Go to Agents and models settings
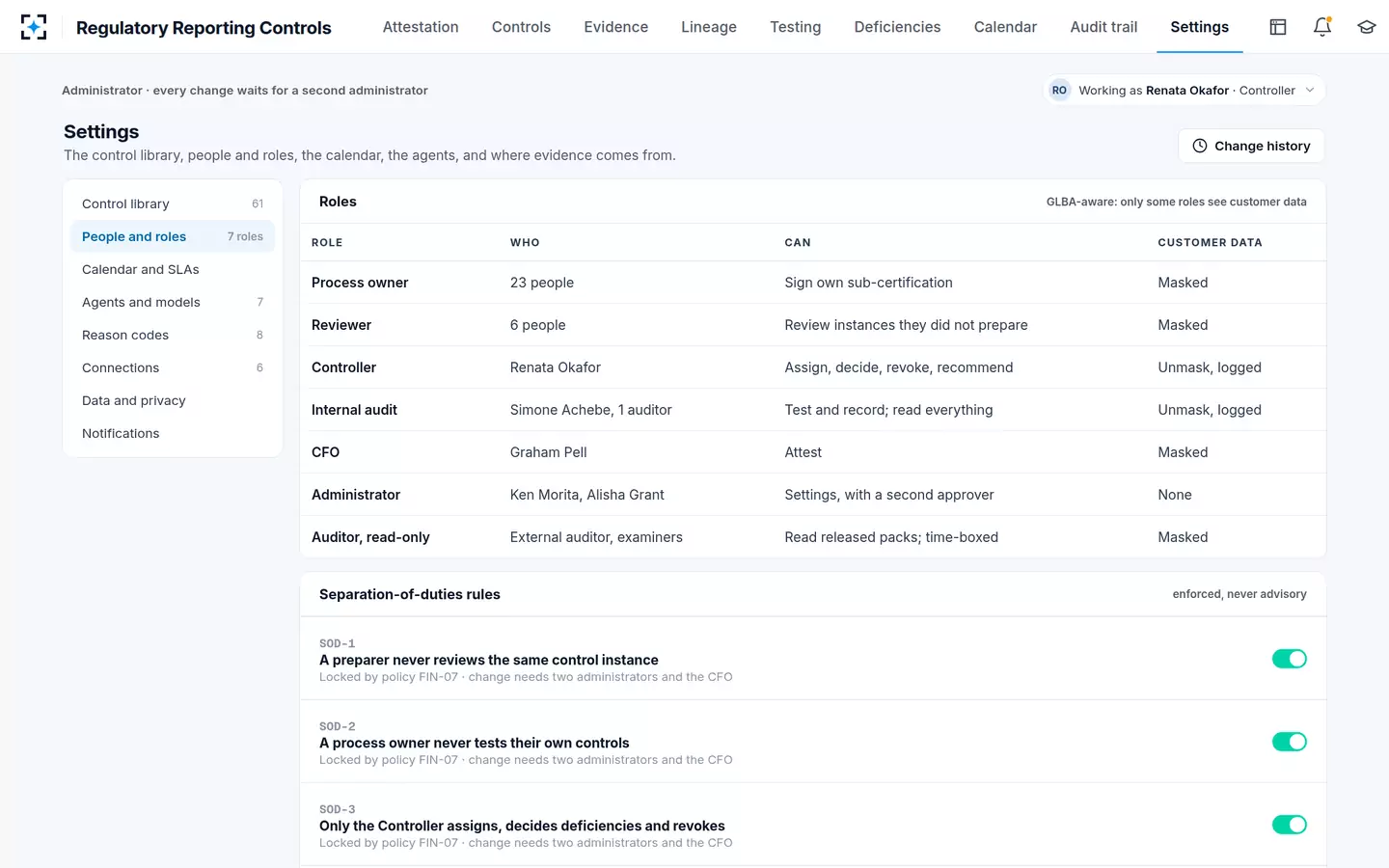This screenshot has height=868, width=1389. tap(173, 302)
